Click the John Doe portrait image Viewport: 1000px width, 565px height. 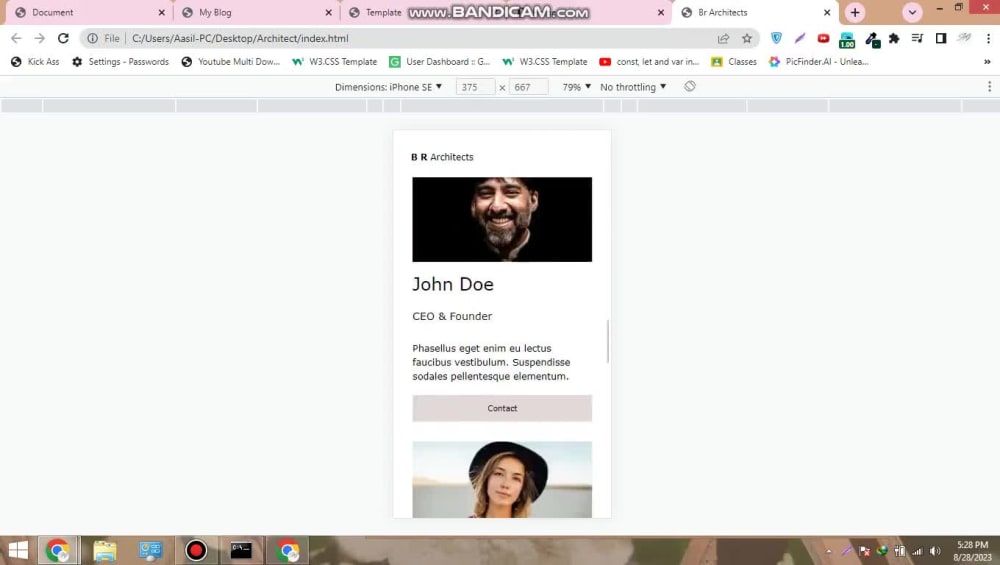click(502, 219)
